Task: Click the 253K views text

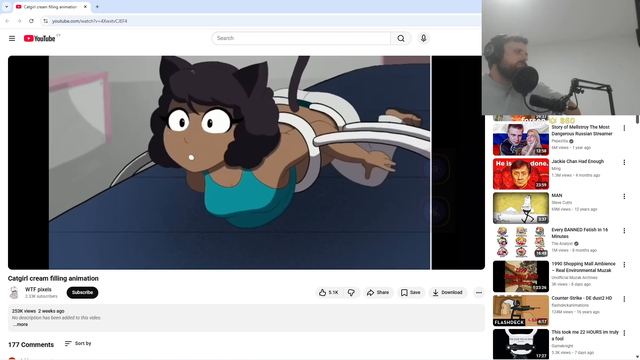Action: [24, 311]
